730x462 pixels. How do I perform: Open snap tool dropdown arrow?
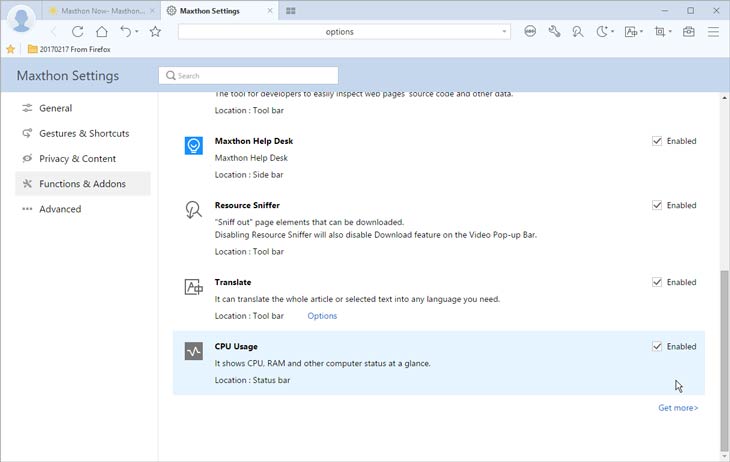(x=670, y=32)
